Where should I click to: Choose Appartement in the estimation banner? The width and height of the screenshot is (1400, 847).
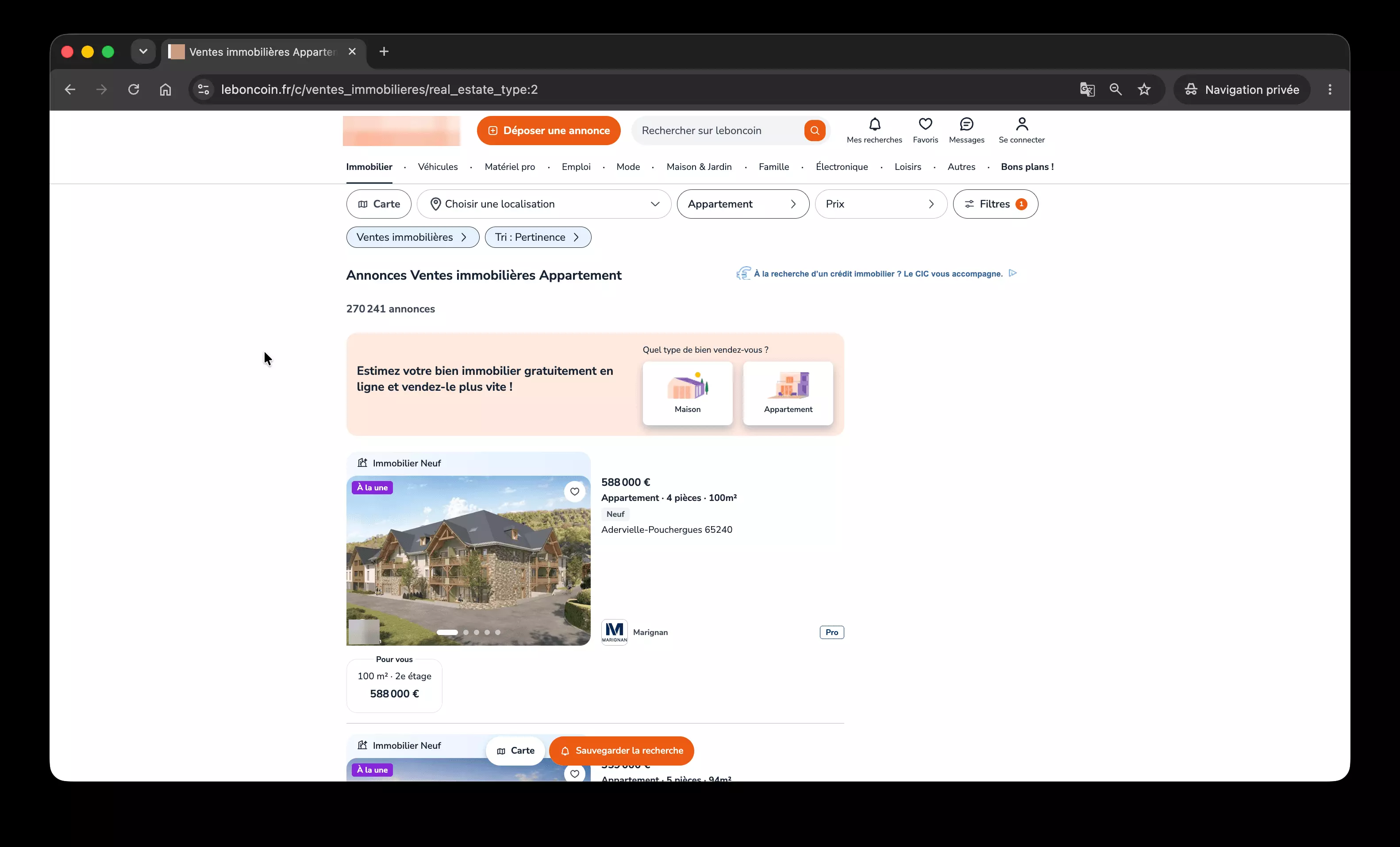coord(788,393)
